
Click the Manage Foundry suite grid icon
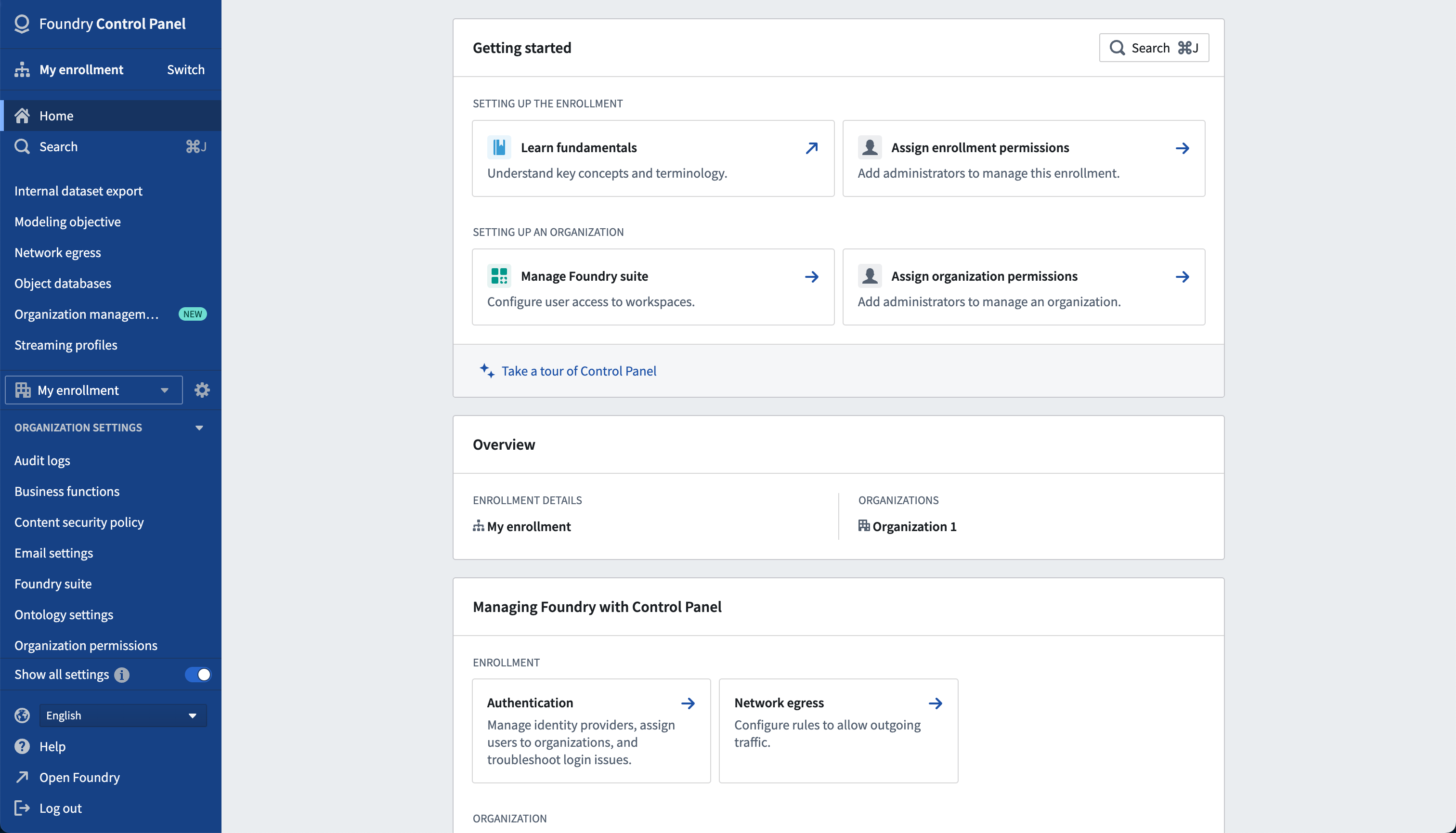(x=499, y=276)
